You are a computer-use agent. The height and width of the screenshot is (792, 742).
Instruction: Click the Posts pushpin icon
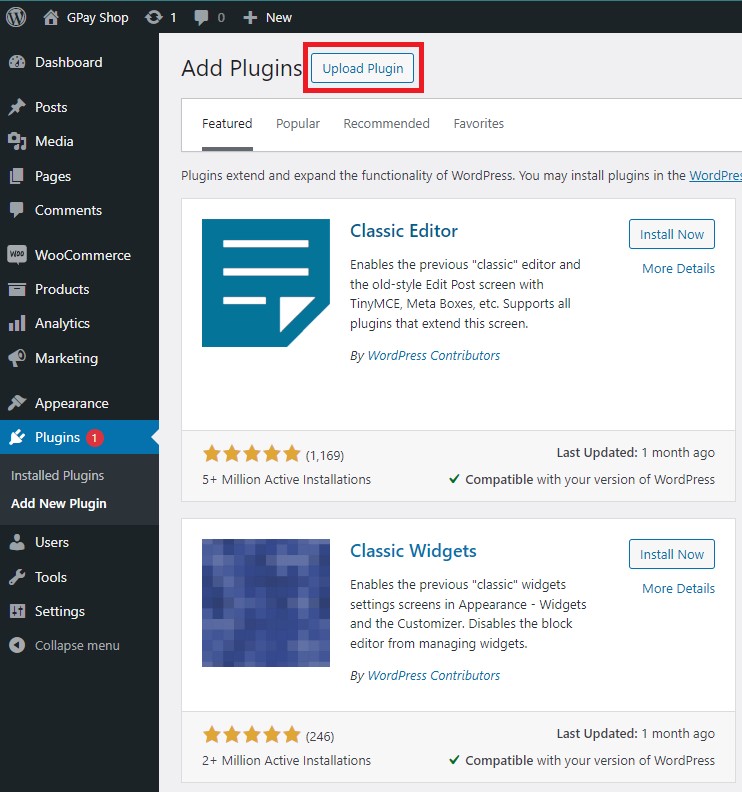pos(17,107)
